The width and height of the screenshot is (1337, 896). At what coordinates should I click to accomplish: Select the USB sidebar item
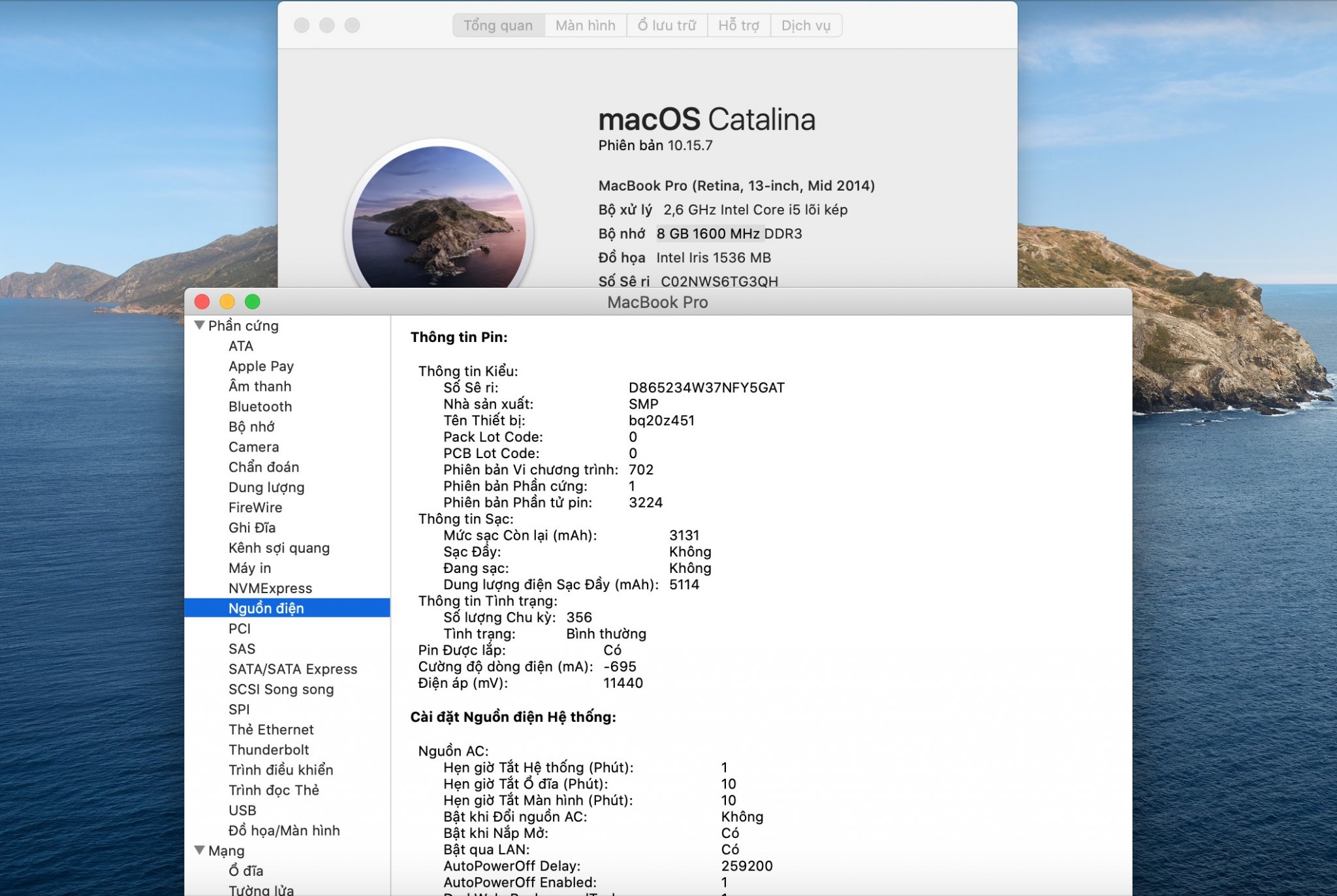(x=242, y=810)
